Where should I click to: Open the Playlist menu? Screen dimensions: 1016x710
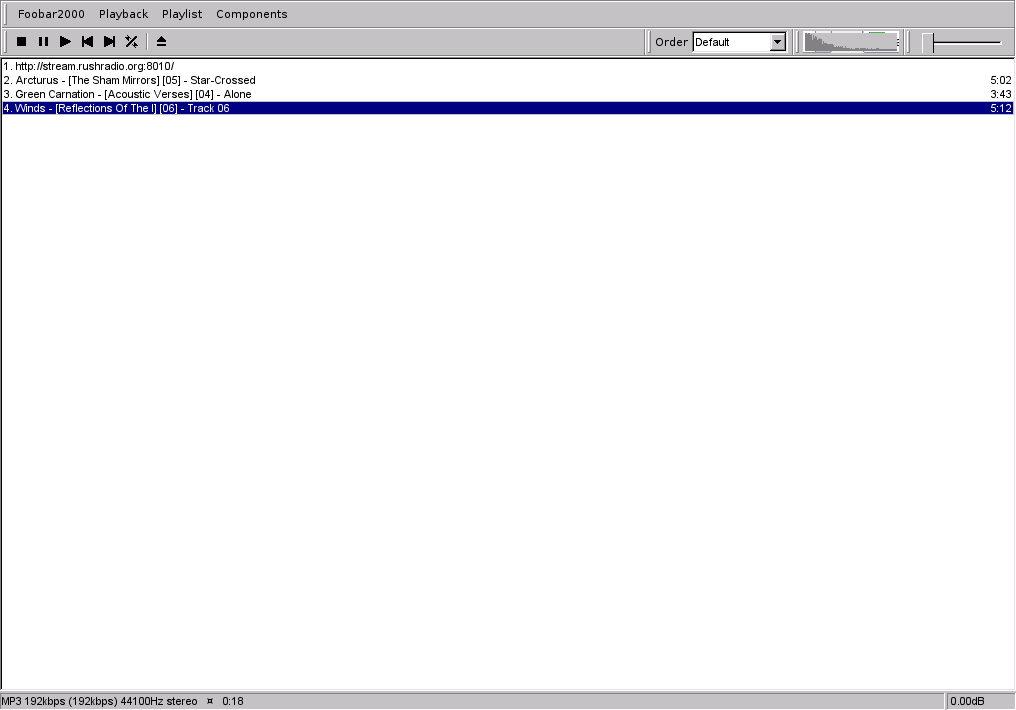tap(181, 13)
